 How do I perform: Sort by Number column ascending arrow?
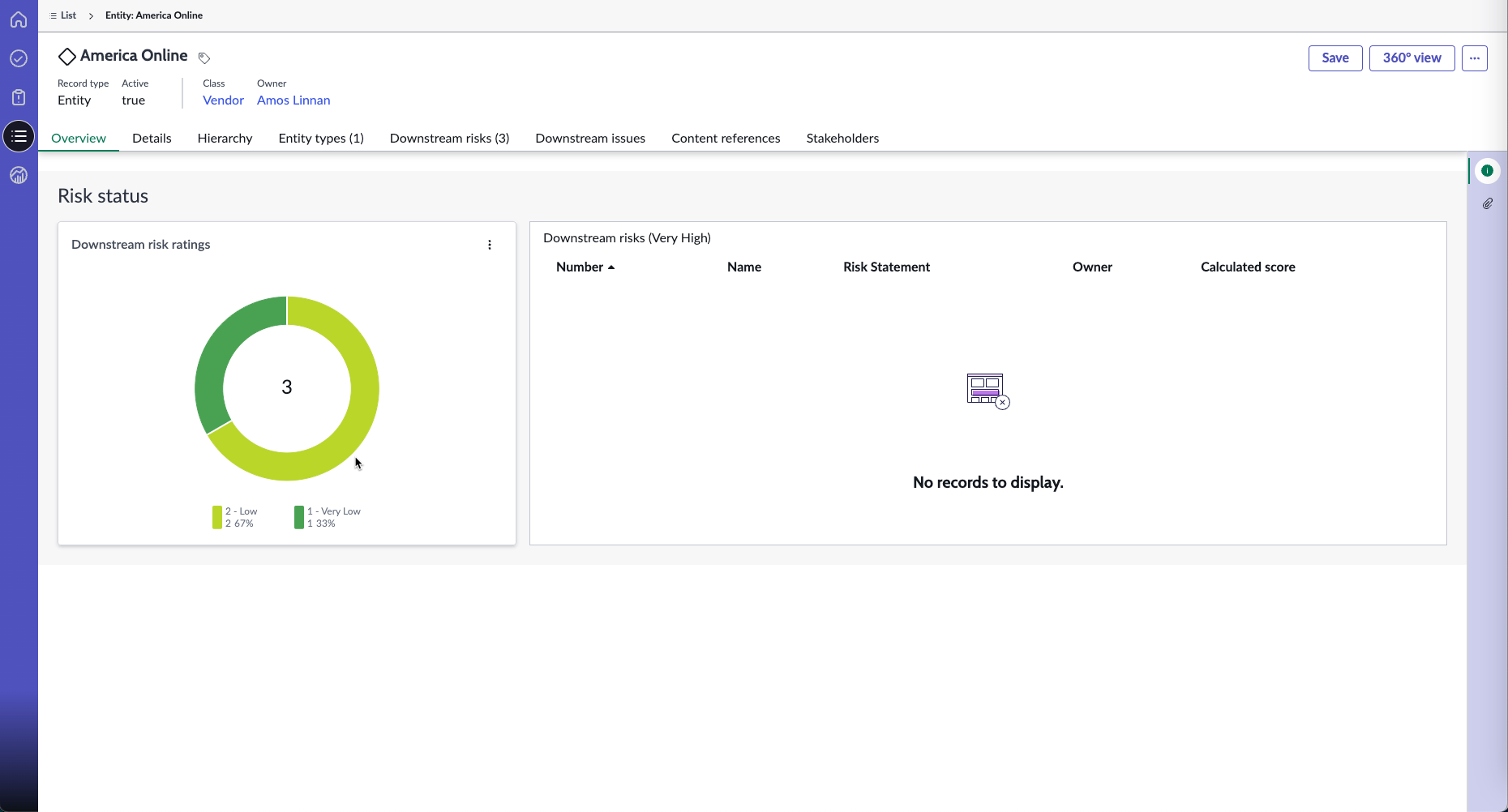(611, 267)
